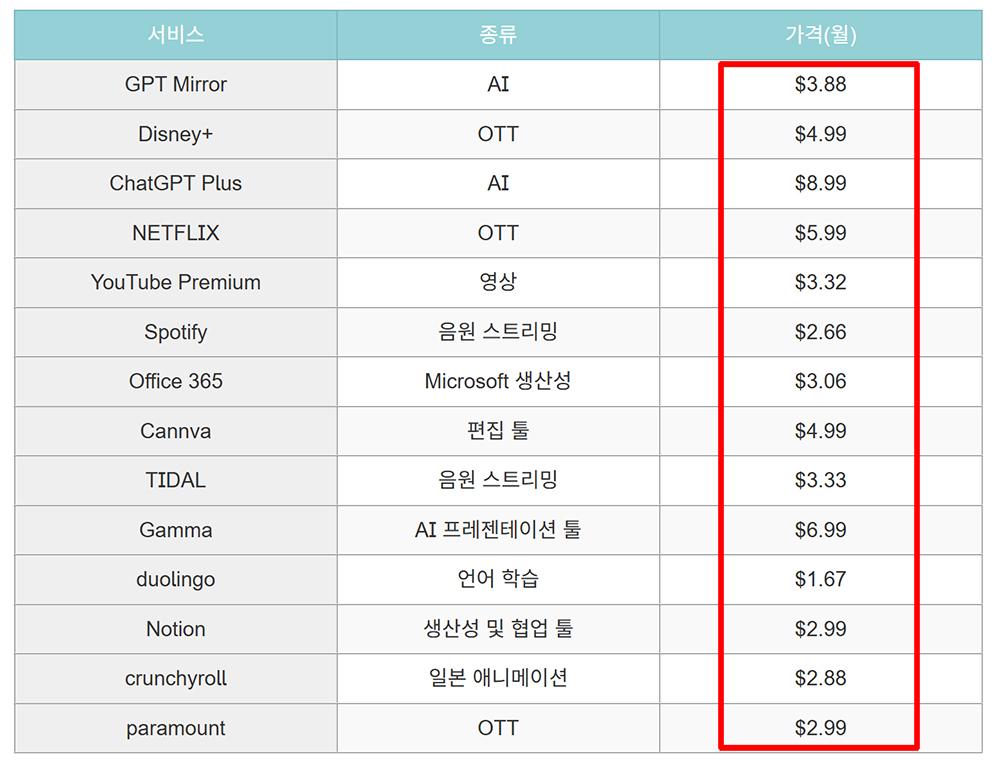Click the 종류 column header
Screen dimensions: 1000x767
point(498,34)
